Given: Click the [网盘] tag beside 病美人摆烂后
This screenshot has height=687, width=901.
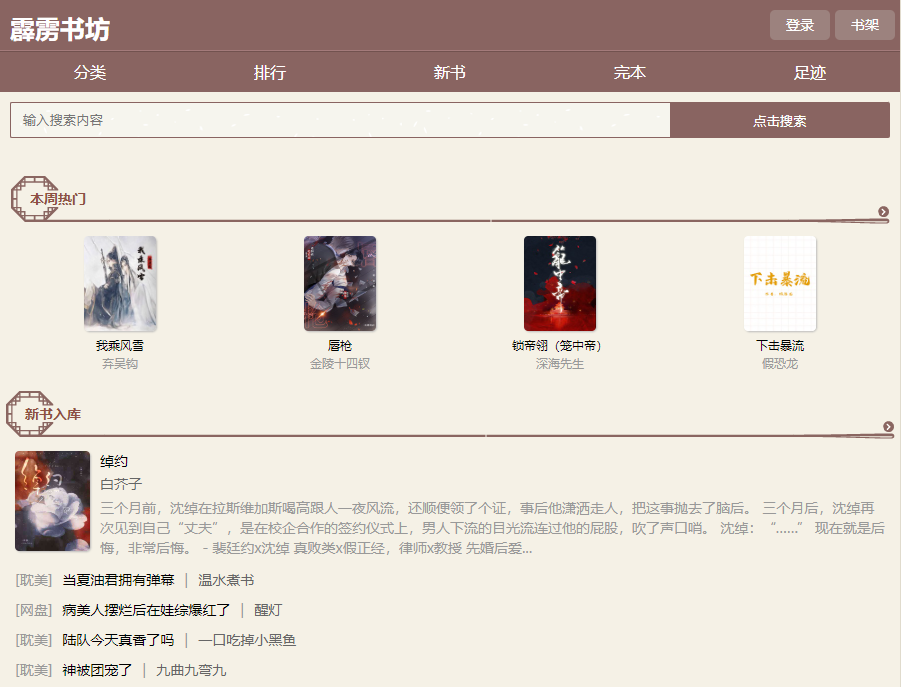Looking at the screenshot, I should tap(34, 610).
